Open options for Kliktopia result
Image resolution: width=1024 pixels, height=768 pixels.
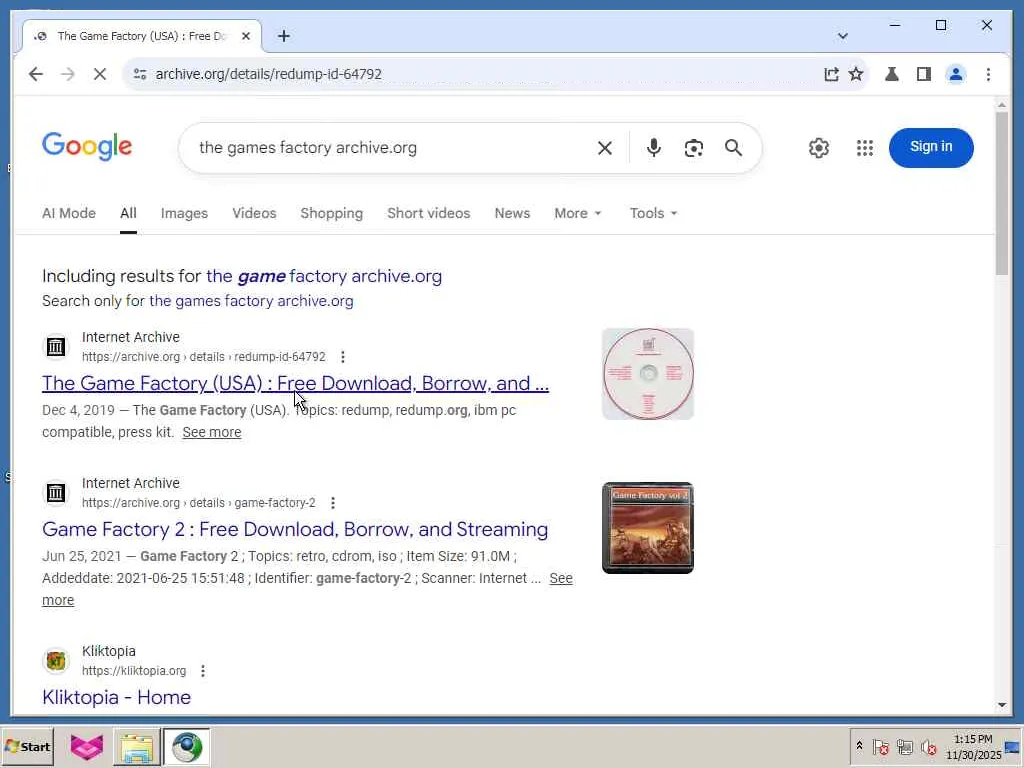click(x=203, y=671)
